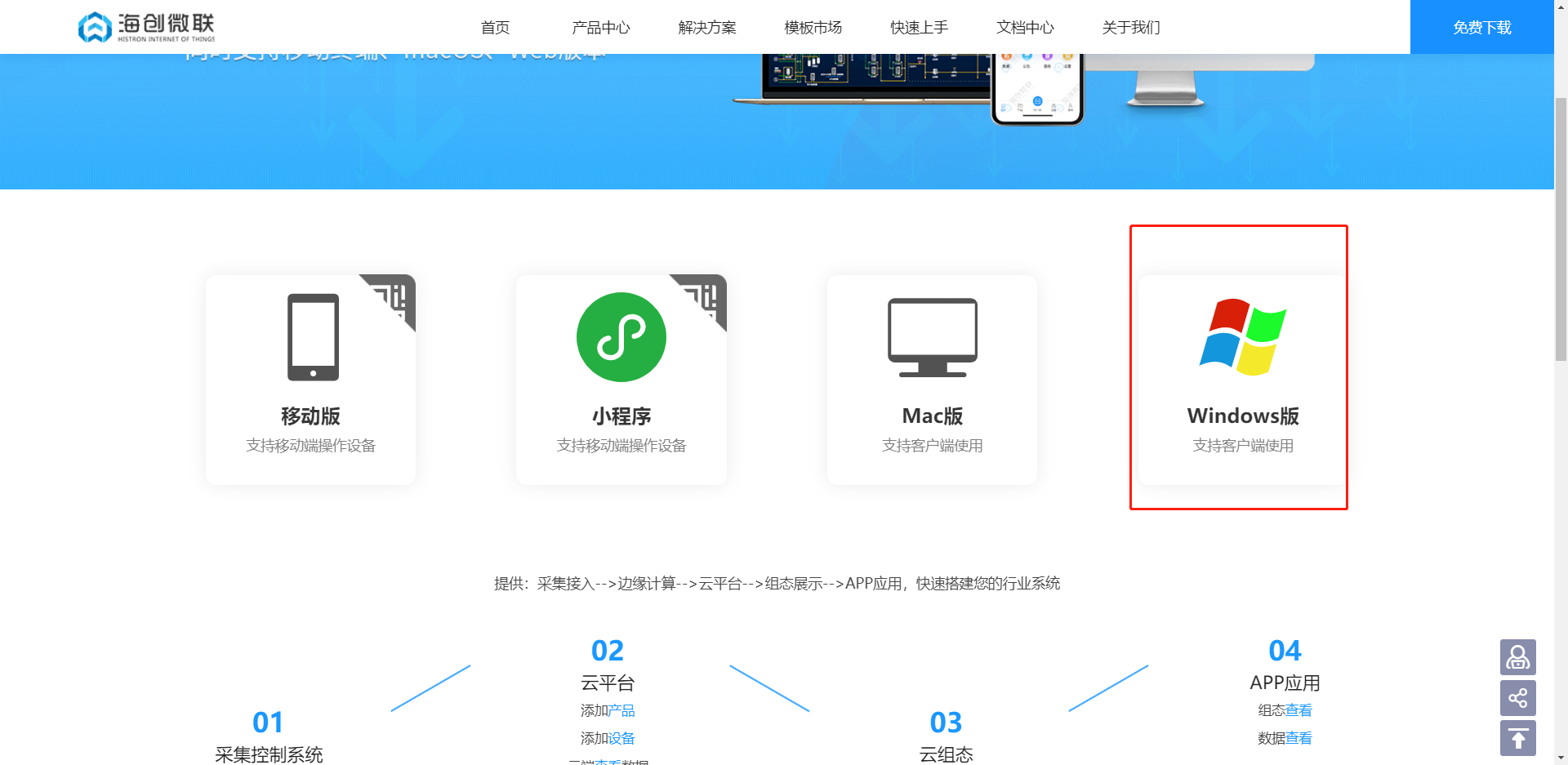Screen dimensions: 1568x765
Task: Click the 免费下载 button
Action: (1482, 27)
